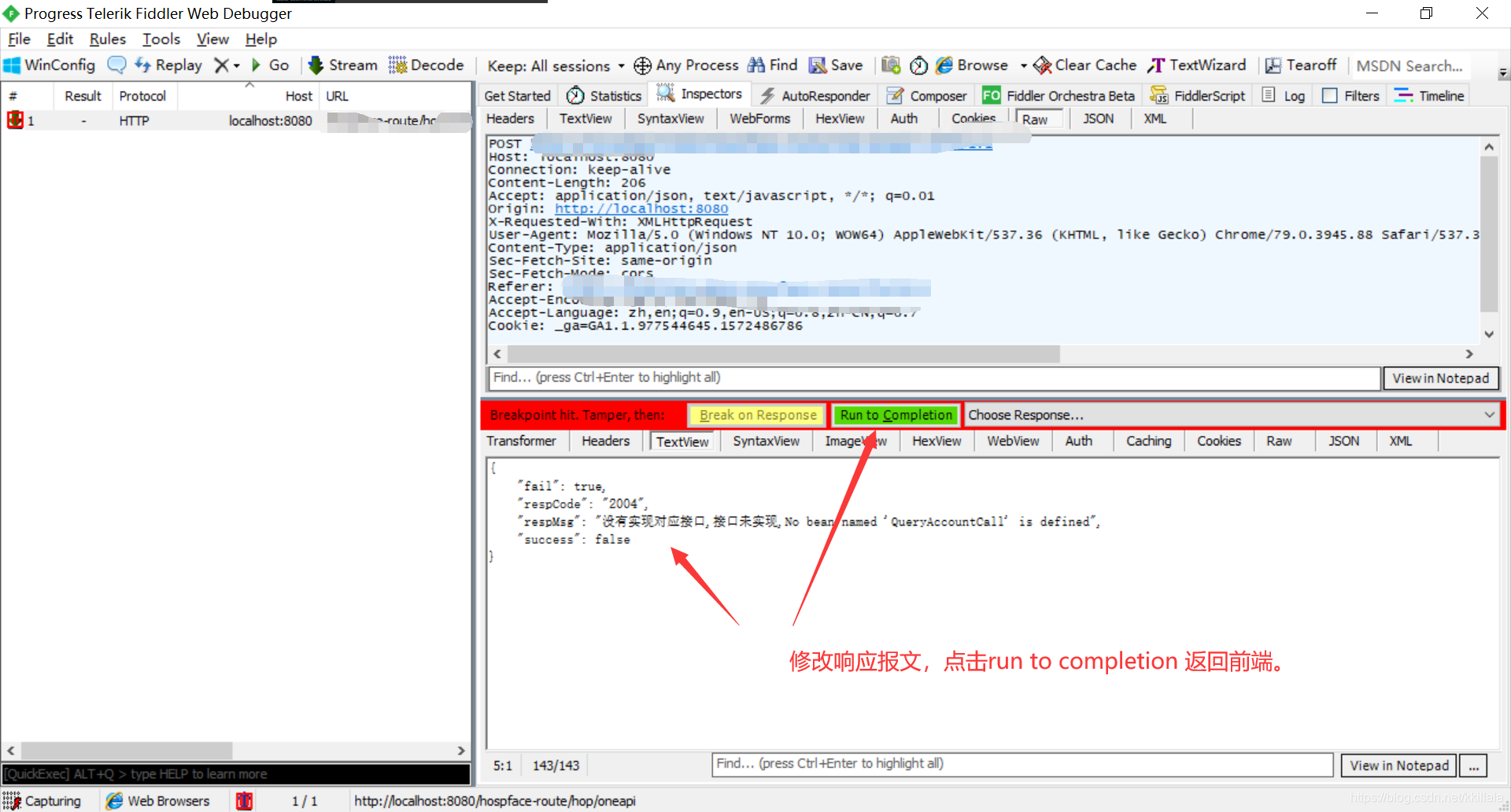Viewport: 1511px width, 812px height.
Task: Open the Help menu
Action: pos(260,39)
